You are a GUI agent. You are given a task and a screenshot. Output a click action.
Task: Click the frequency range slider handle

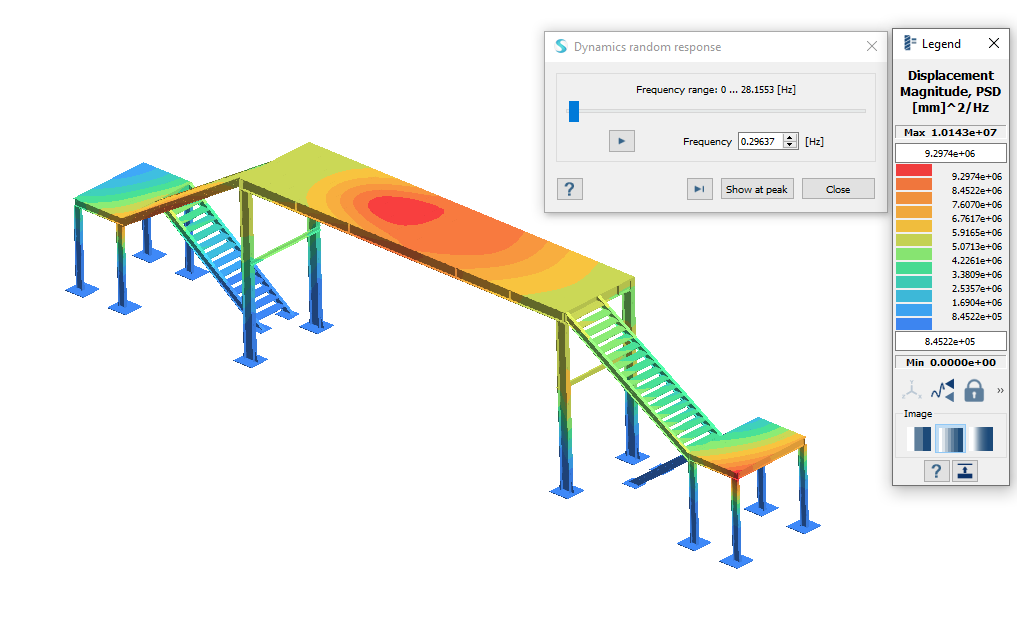coord(574,111)
